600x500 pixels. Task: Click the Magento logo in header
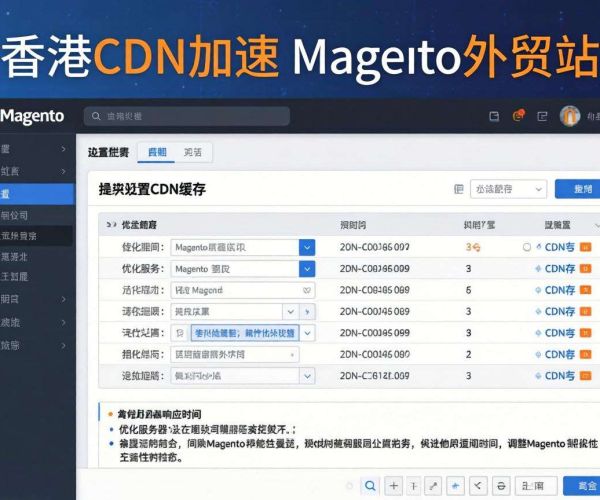point(32,116)
